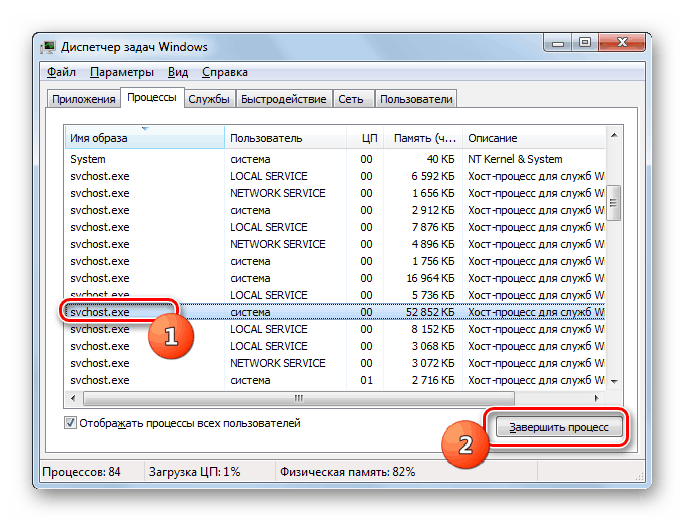This screenshot has height=522, width=685.
Task: Sort by Имя образа column header
Action: [x=145, y=138]
